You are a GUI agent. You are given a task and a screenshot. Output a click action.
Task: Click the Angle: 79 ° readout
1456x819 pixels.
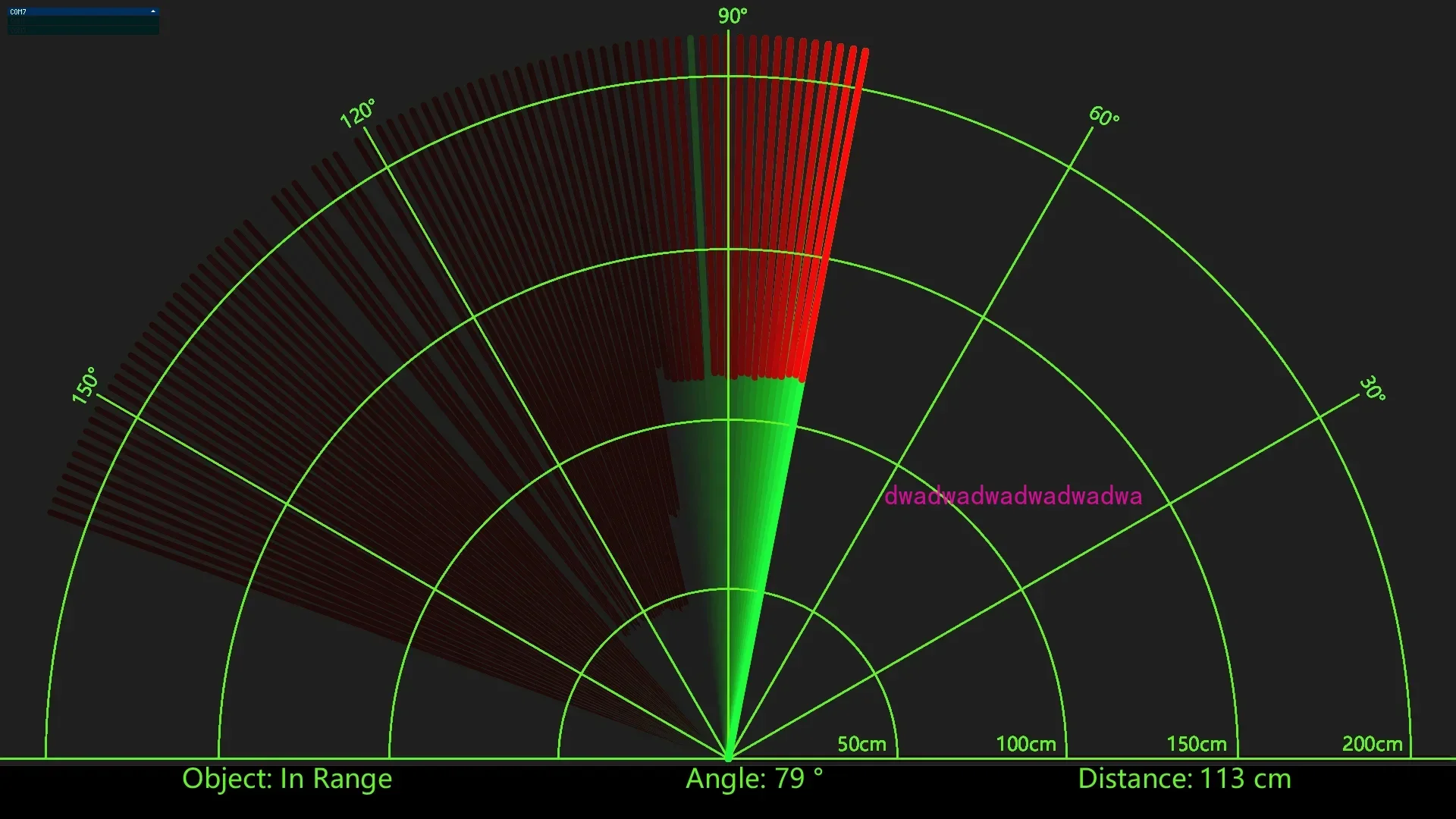[x=754, y=779]
